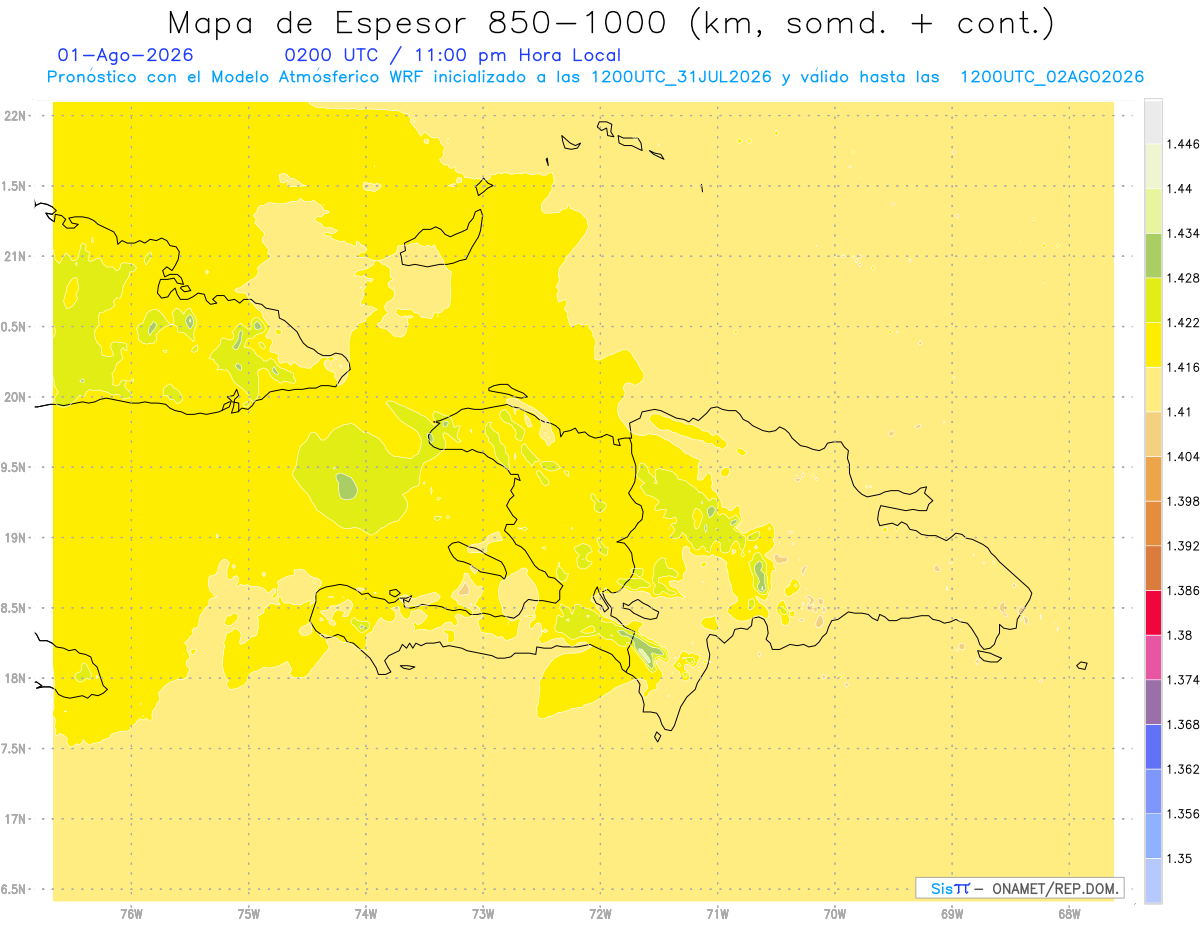
Task: Click the time text "0200 UTC / 11:00 pm Hora Local"
Action: click(452, 55)
